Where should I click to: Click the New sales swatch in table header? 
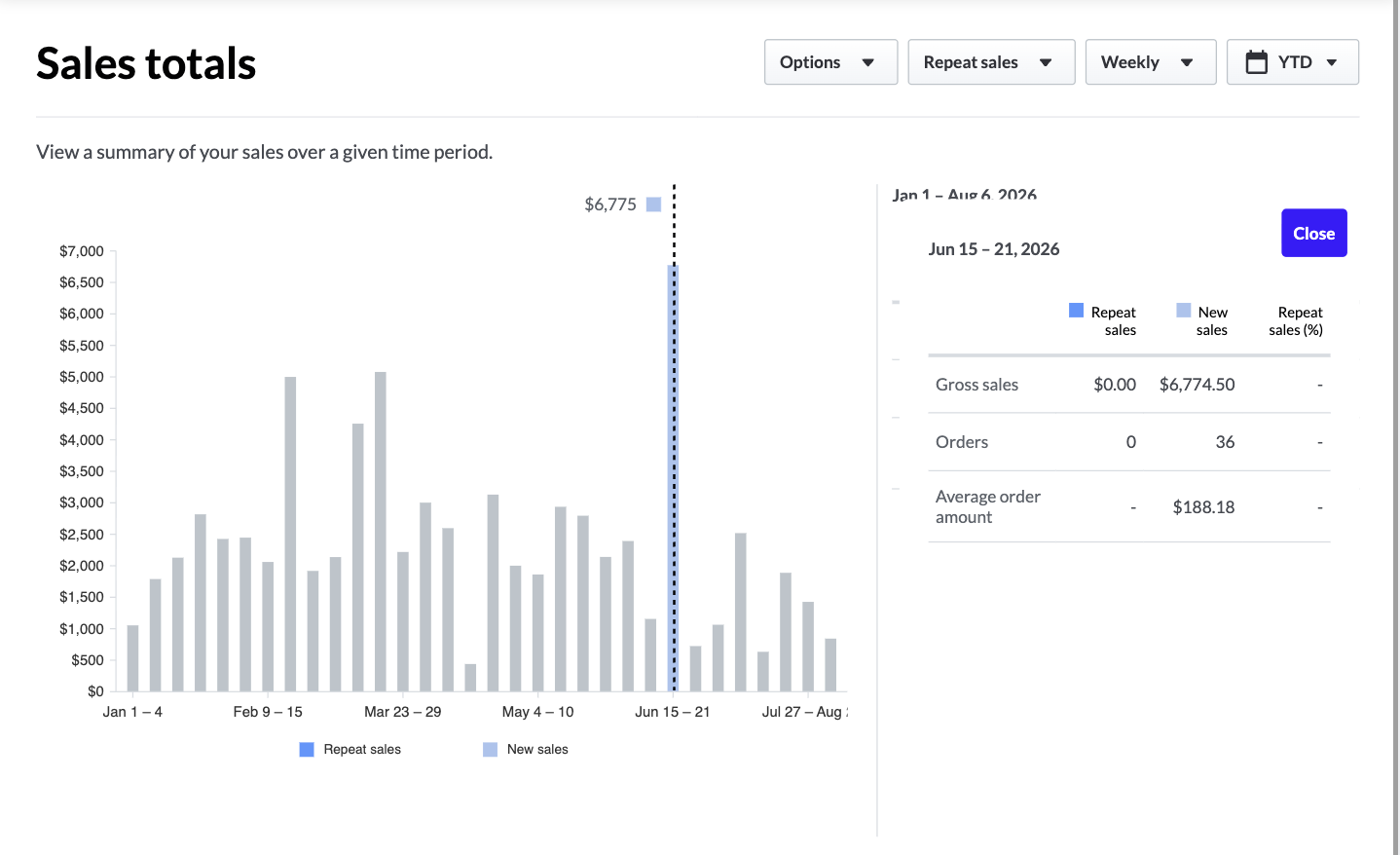[x=1183, y=311]
